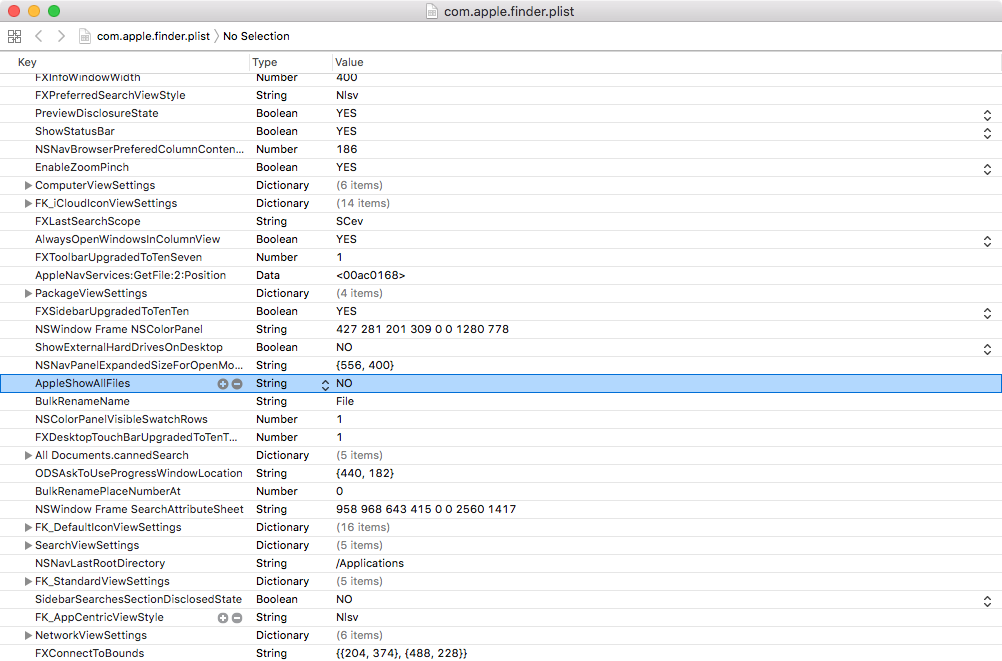Click plus button on FK_AppCentricViewStyle row
This screenshot has height=661, width=1002.
[223, 618]
